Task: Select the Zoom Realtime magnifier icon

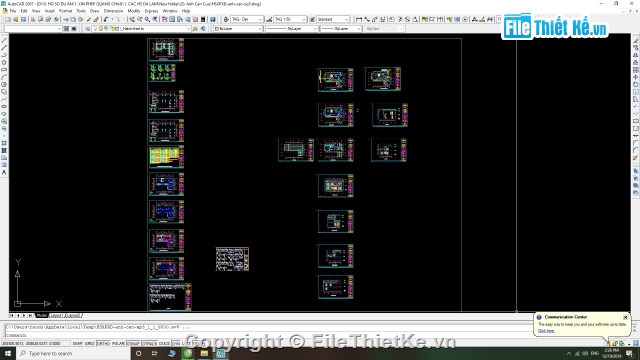Action: [140, 19]
